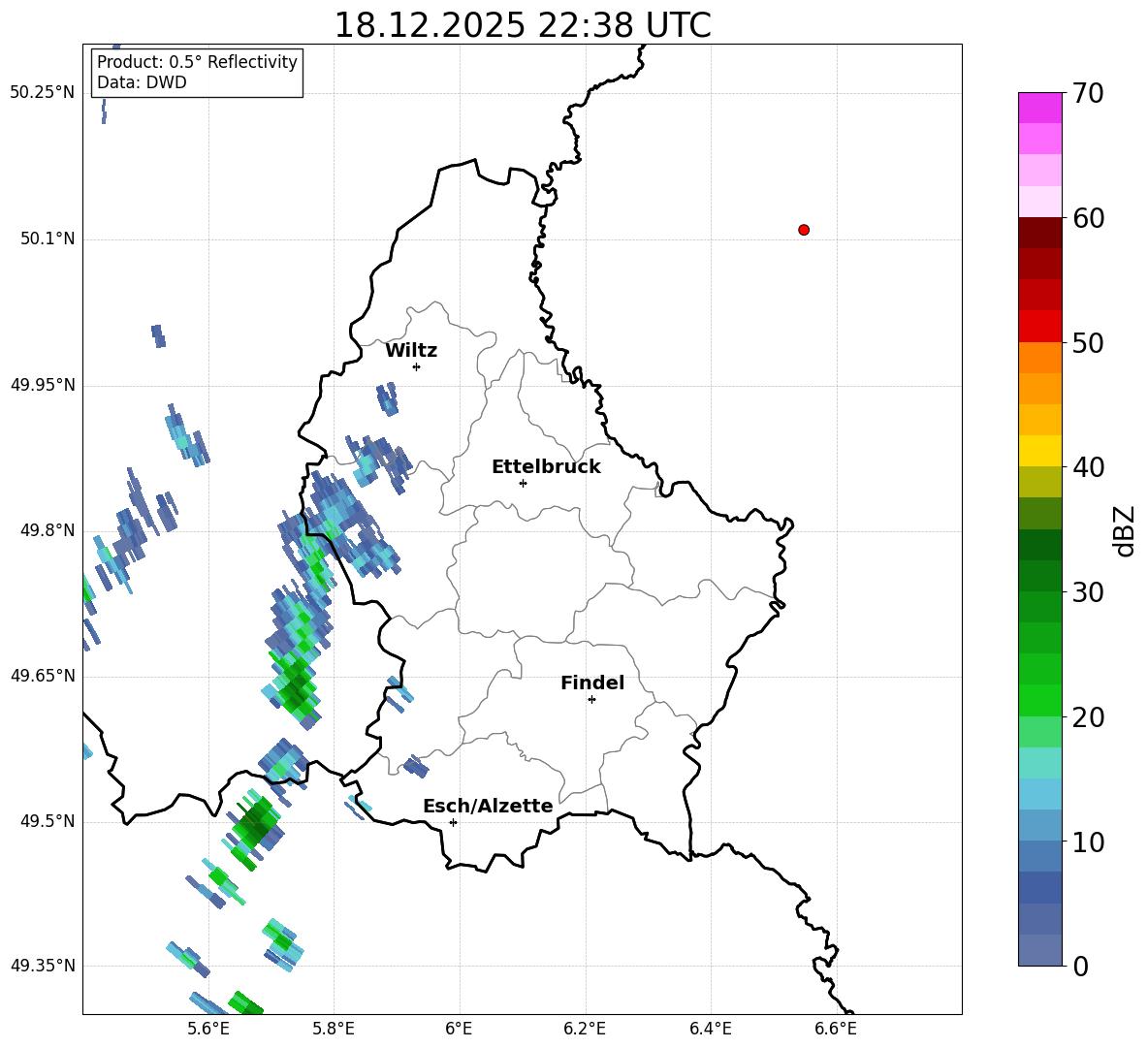
Task: Click the 49.95°N latitude label
Action: click(43, 385)
